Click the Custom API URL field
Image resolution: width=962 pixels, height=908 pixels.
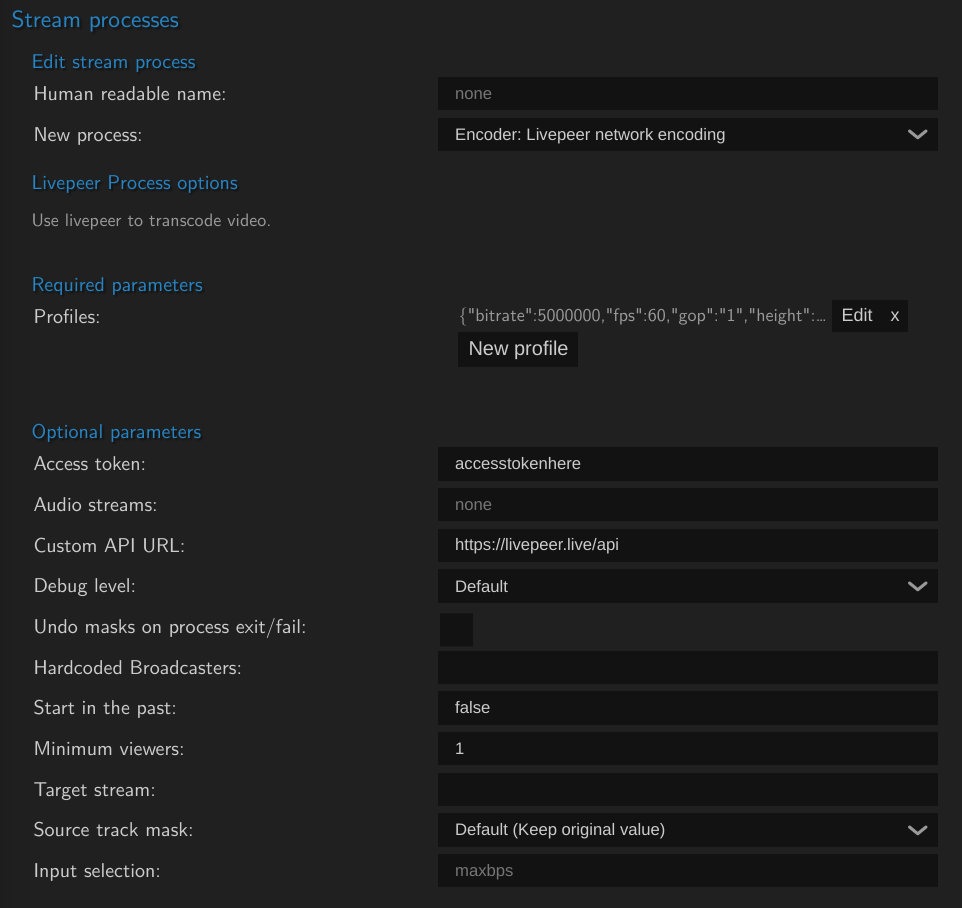687,545
